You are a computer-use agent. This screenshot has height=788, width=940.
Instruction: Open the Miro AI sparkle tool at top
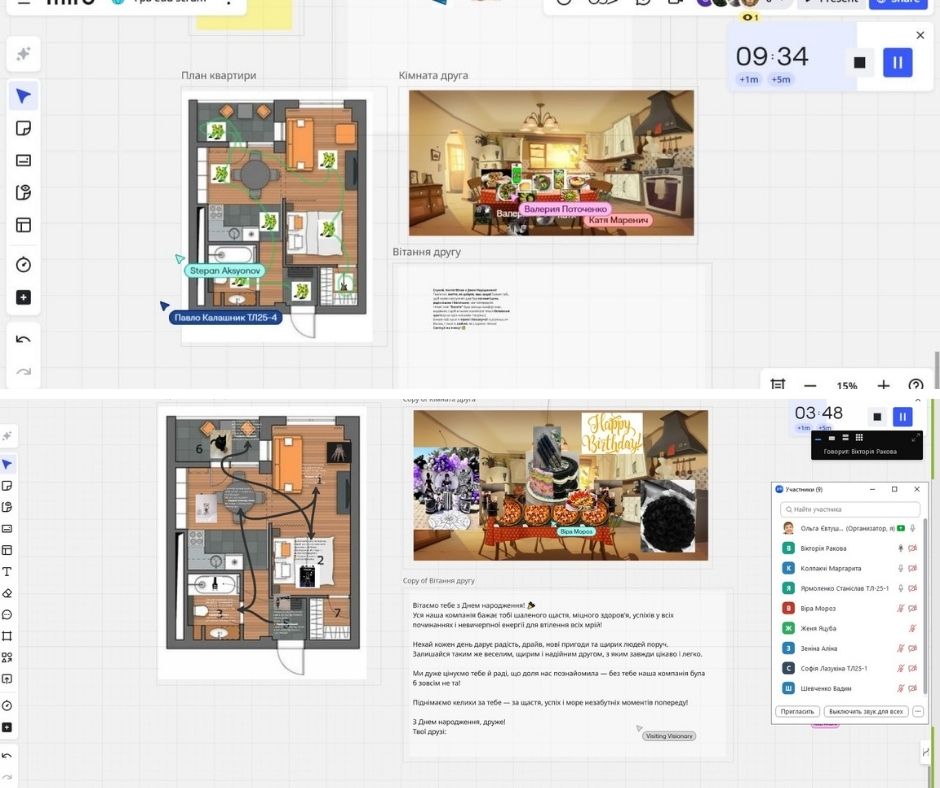(x=24, y=54)
